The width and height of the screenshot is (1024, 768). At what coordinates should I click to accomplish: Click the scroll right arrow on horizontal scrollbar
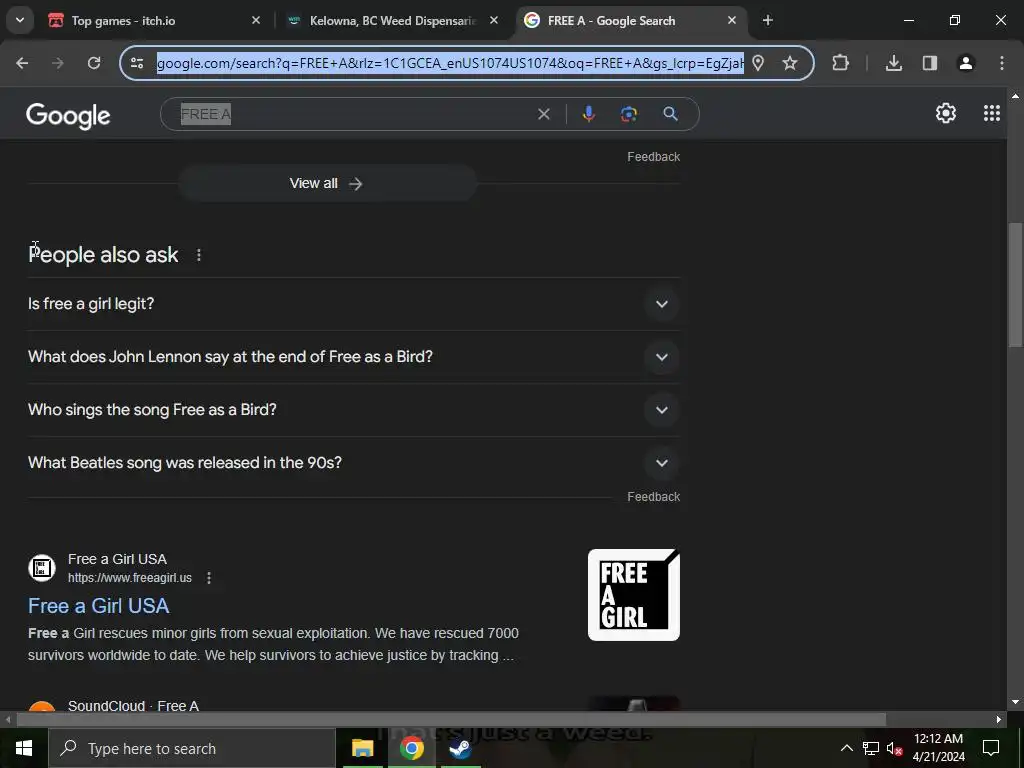pos(999,720)
